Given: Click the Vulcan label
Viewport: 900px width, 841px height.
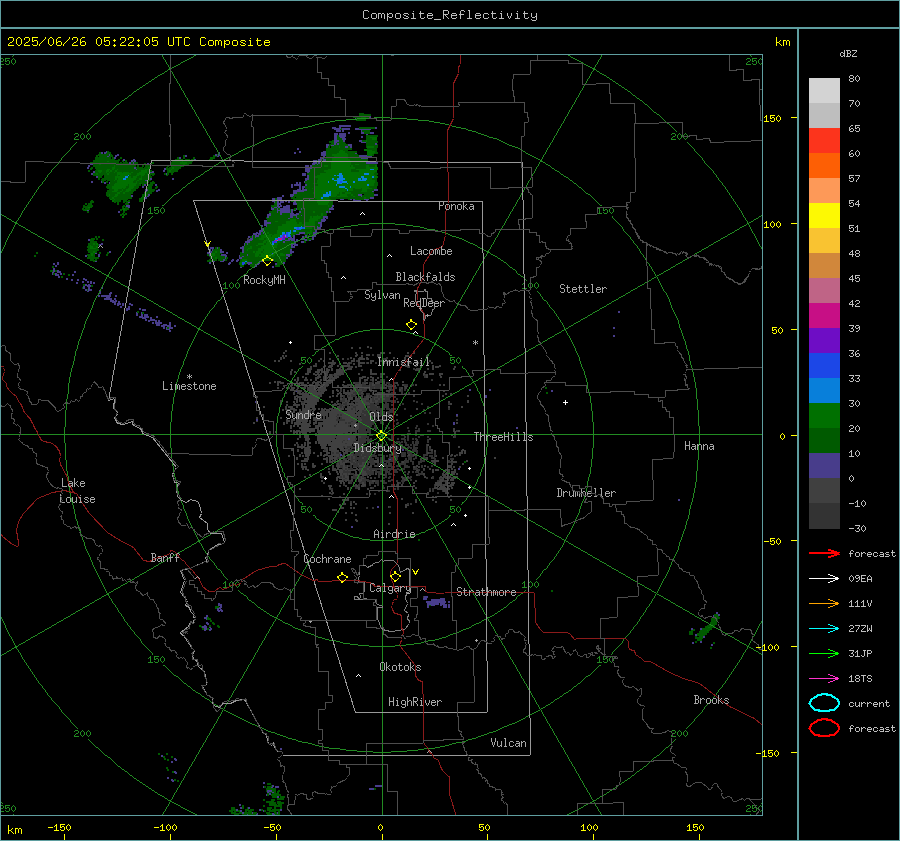Looking at the screenshot, I should click(x=509, y=743).
